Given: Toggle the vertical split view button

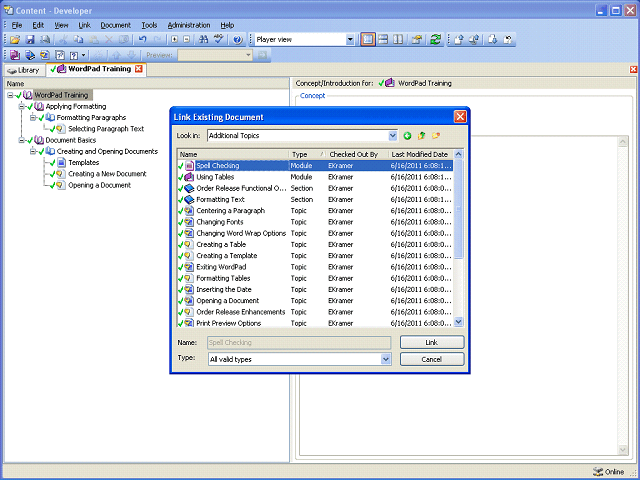Looking at the screenshot, I should tap(398, 40).
